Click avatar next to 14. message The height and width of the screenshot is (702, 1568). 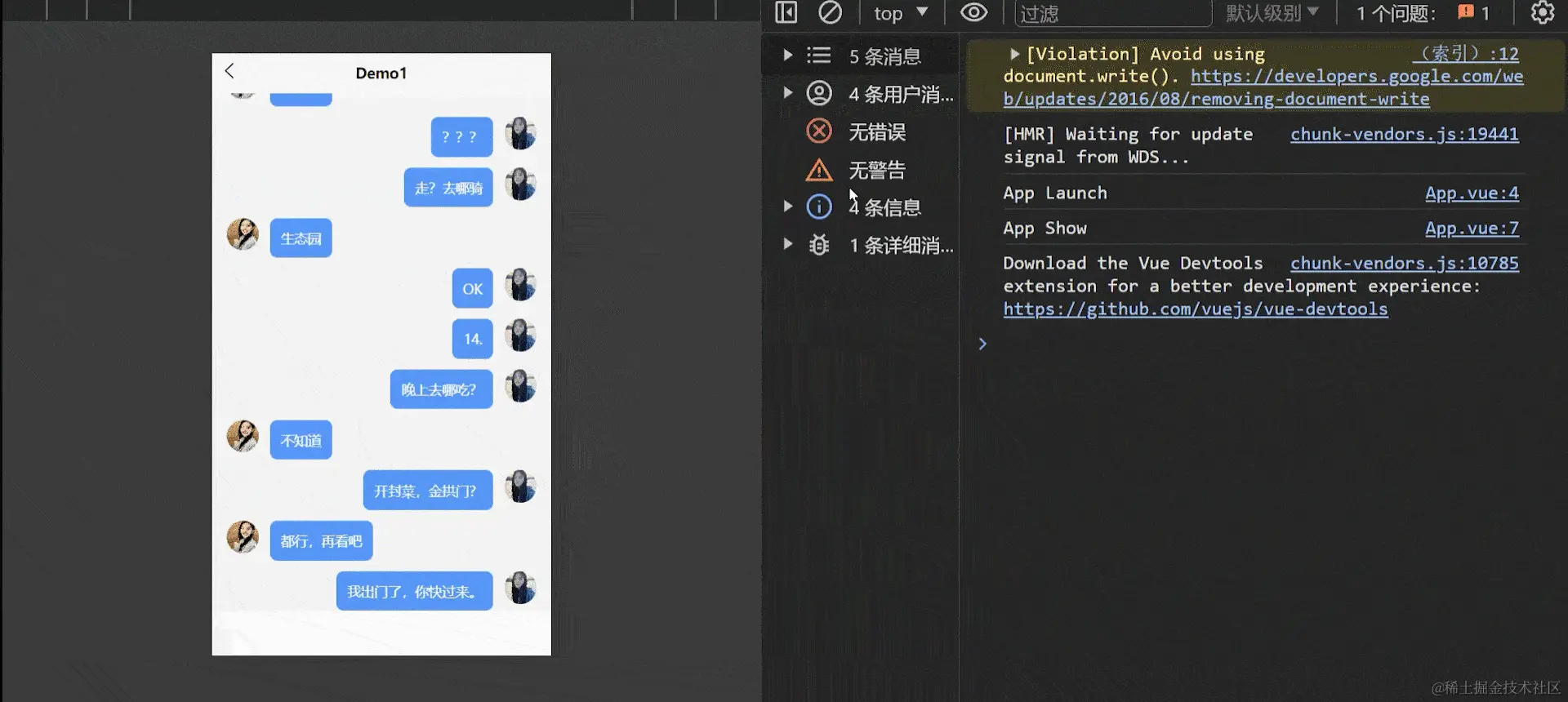520,335
